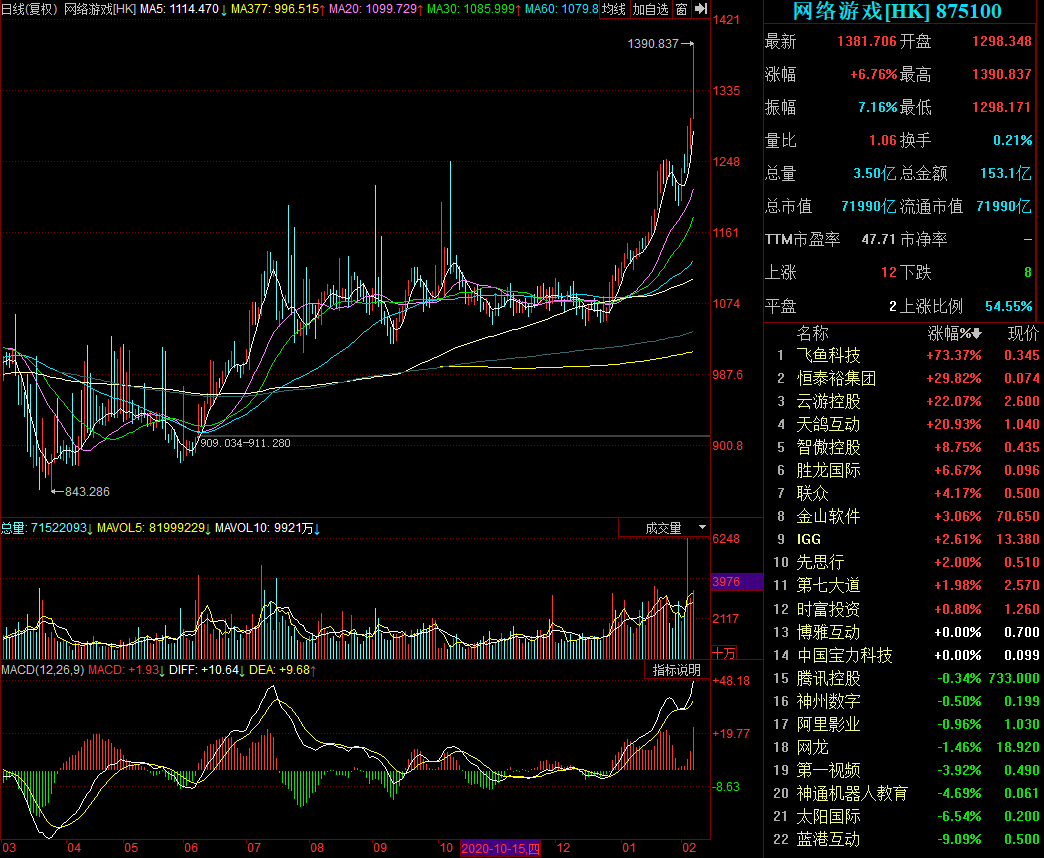Viewport: 1044px width, 858px height.
Task: Select 金山软件 stock row
Action: pos(904,517)
